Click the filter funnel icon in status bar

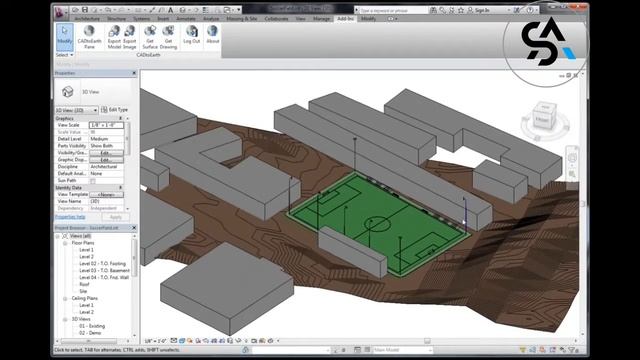click(572, 350)
